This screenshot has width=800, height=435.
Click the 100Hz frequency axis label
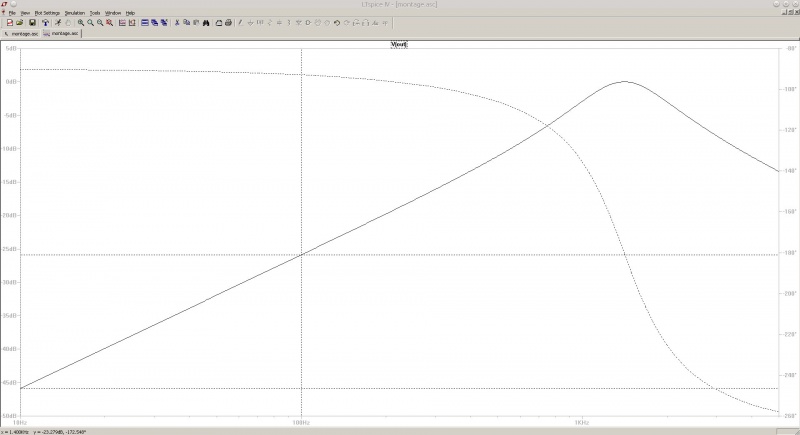pyautogui.click(x=302, y=423)
